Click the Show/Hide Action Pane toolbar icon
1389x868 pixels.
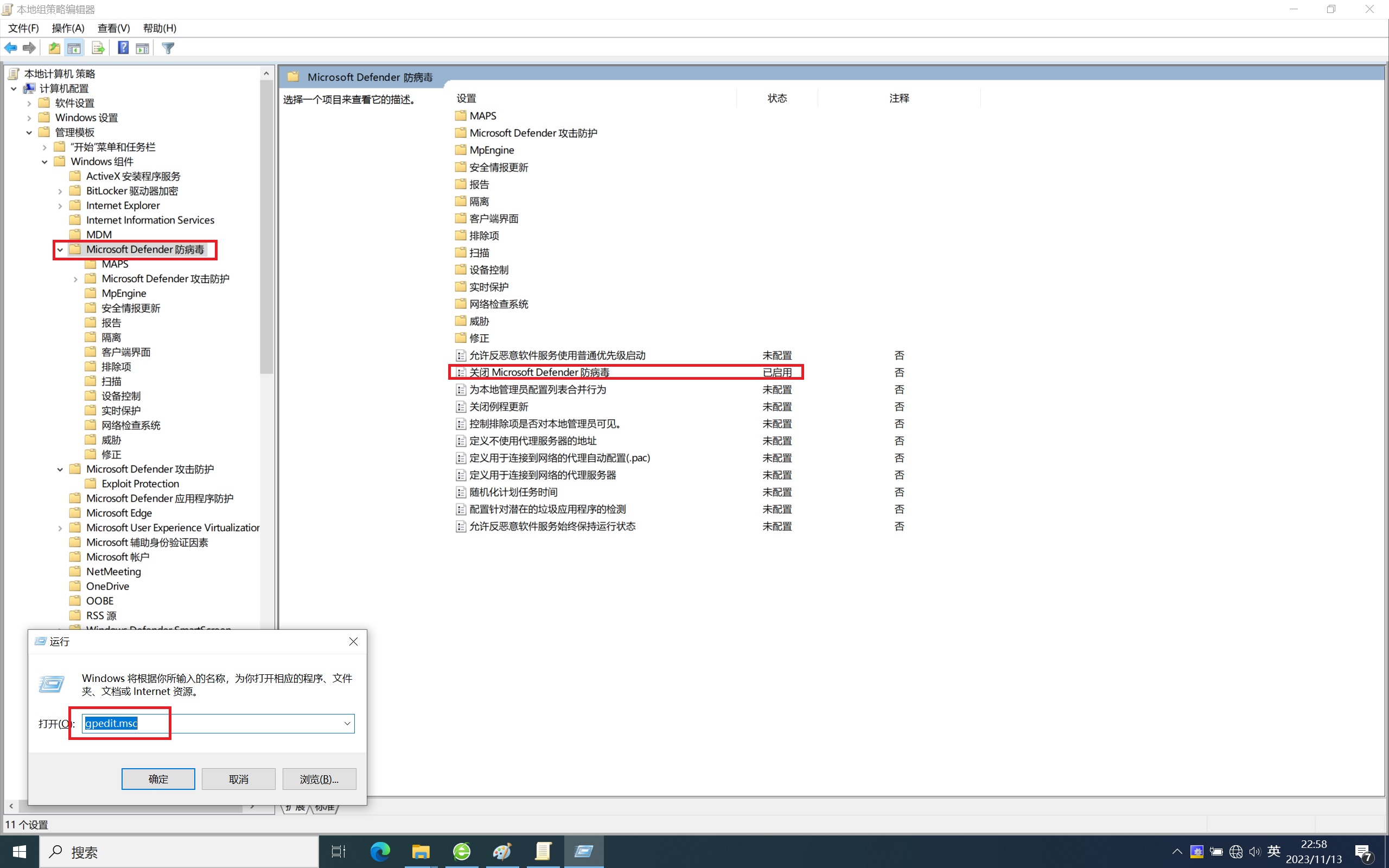[x=142, y=48]
